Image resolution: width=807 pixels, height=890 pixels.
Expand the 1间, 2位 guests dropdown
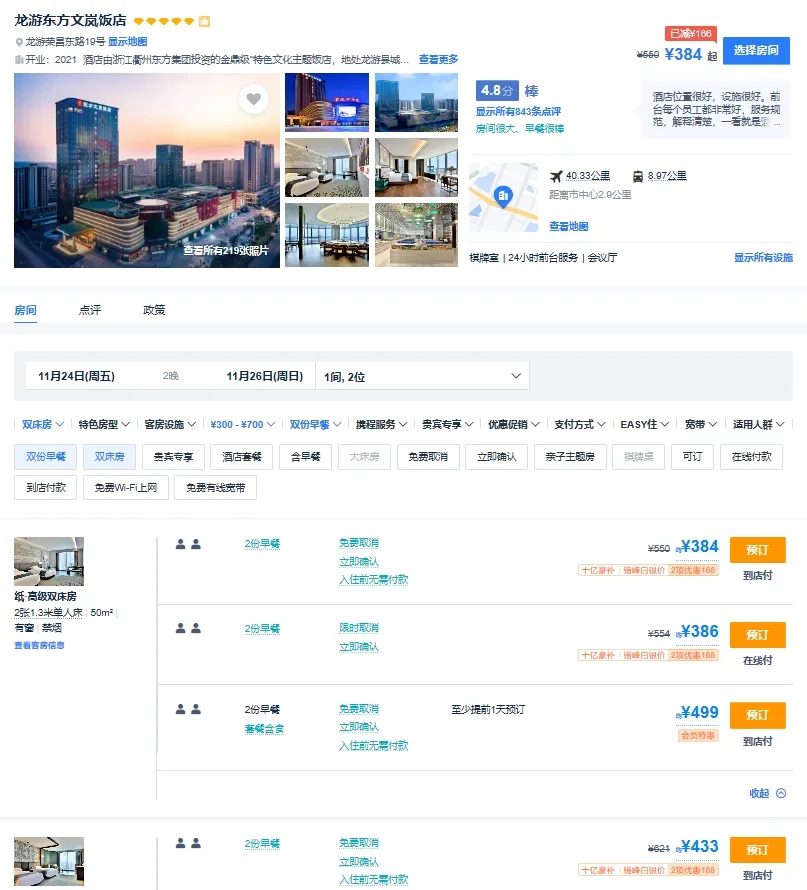pos(422,376)
